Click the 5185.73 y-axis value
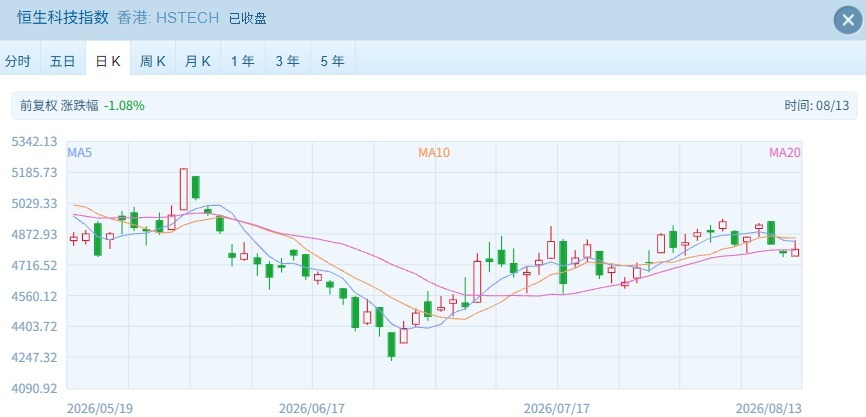866x417 pixels. pyautogui.click(x=34, y=172)
